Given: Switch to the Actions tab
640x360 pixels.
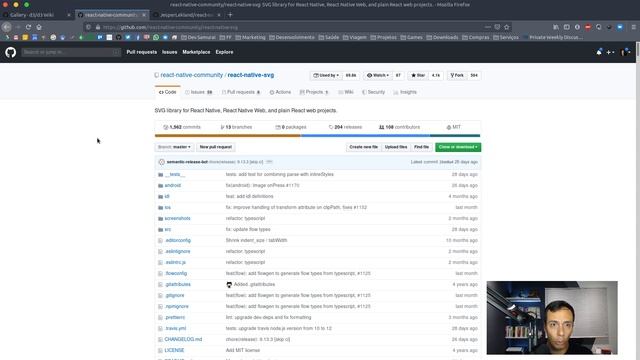Looking at the screenshot, I should 280,92.
